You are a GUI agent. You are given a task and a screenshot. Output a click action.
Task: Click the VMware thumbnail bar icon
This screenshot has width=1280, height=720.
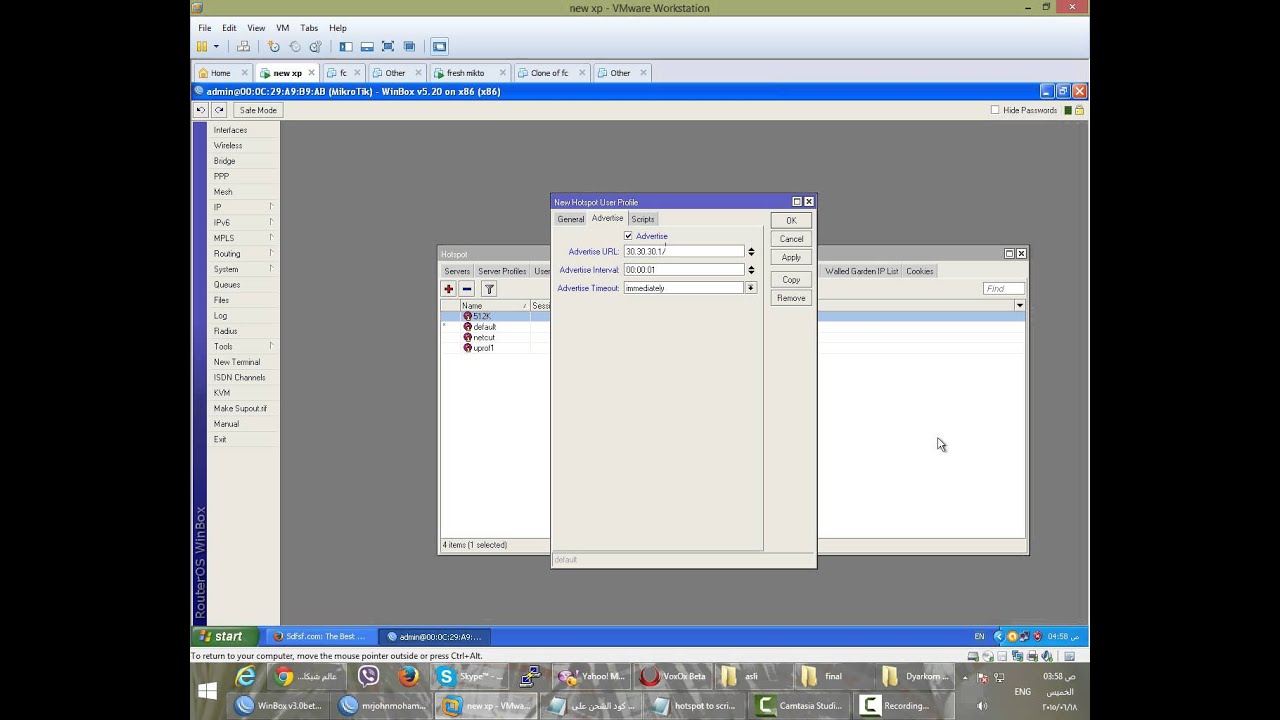tap(367, 46)
